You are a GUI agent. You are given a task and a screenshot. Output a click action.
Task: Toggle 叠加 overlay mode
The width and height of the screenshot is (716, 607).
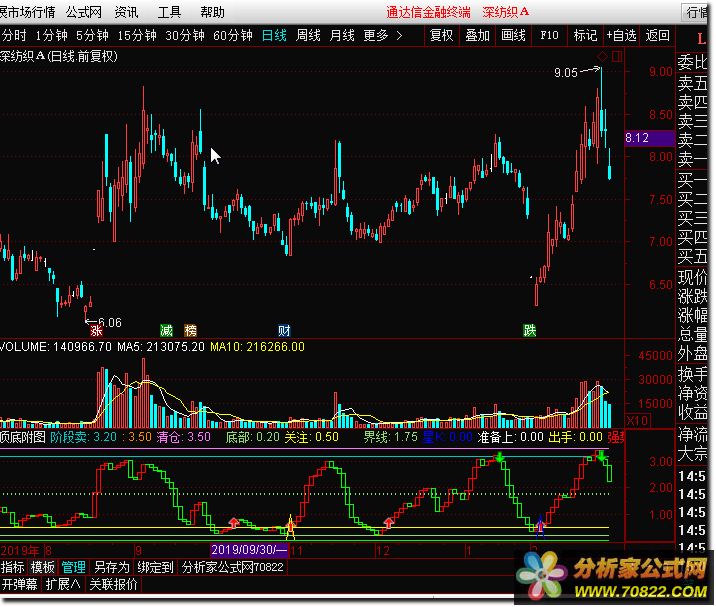click(478, 35)
